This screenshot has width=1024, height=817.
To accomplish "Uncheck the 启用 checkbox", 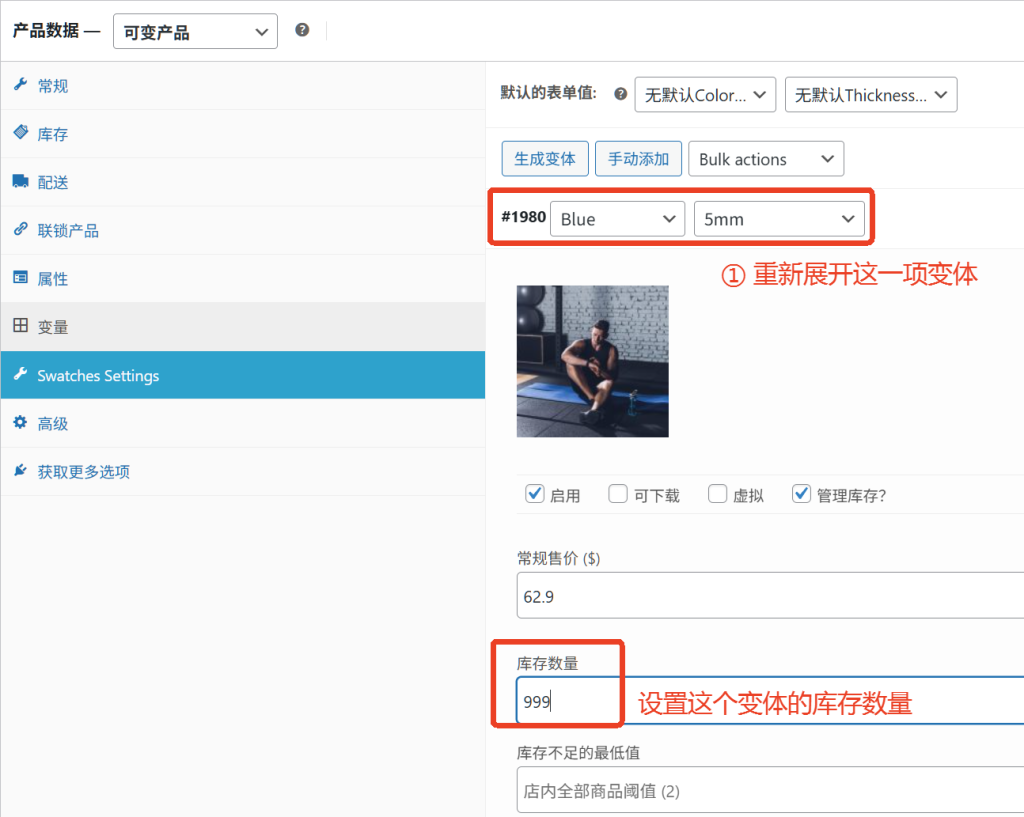I will point(535,494).
